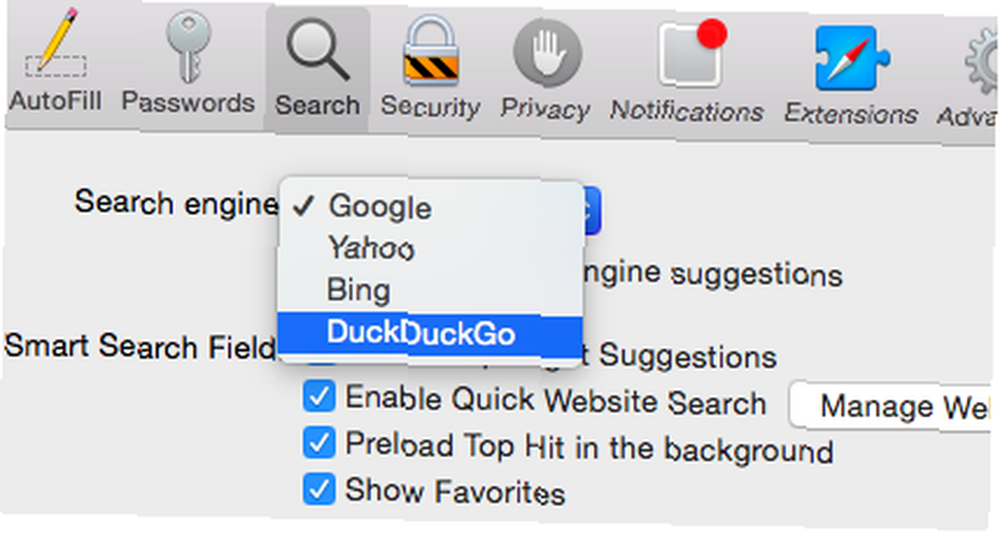Uncheck the Show Favorites checkbox
This screenshot has width=1000, height=533.
[x=319, y=488]
